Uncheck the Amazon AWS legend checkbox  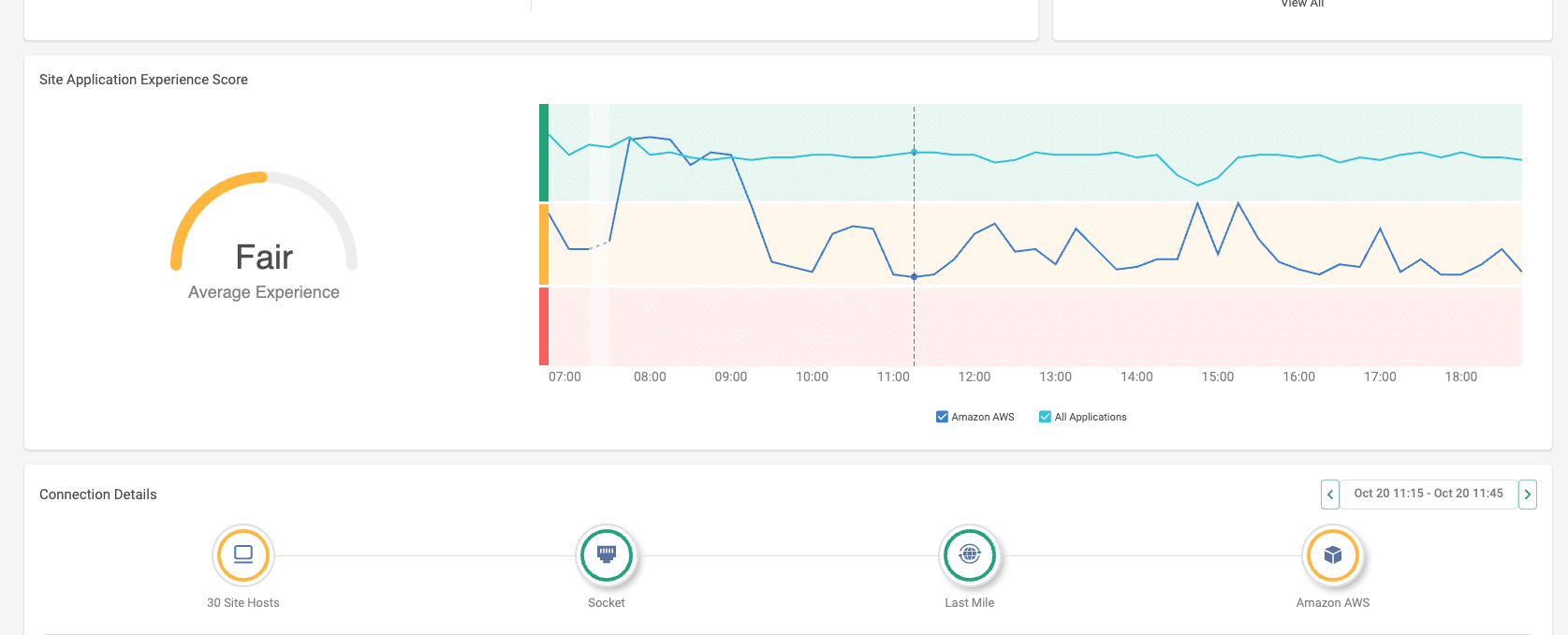click(x=942, y=417)
